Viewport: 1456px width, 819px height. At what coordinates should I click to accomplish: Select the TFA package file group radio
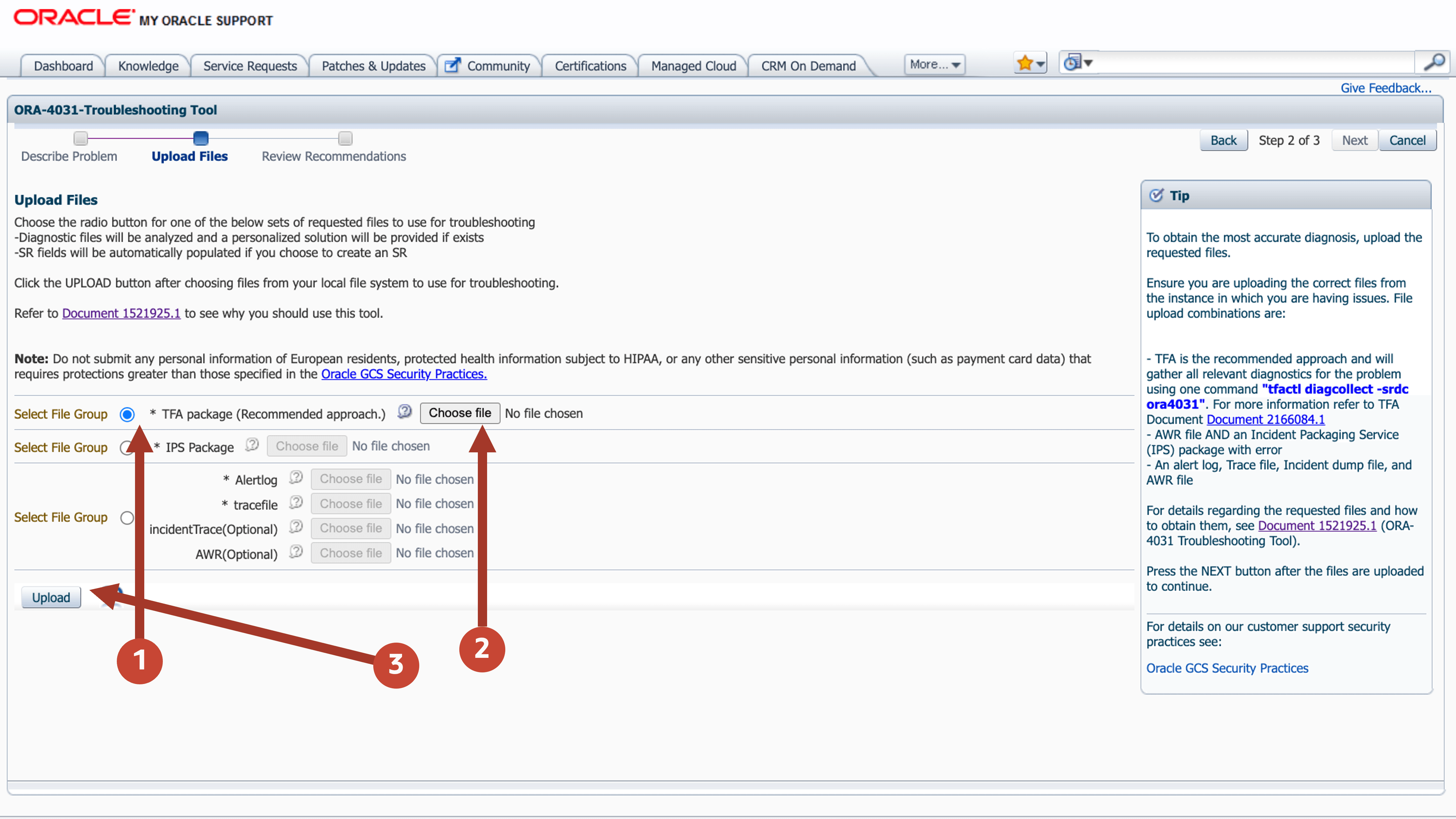point(127,414)
